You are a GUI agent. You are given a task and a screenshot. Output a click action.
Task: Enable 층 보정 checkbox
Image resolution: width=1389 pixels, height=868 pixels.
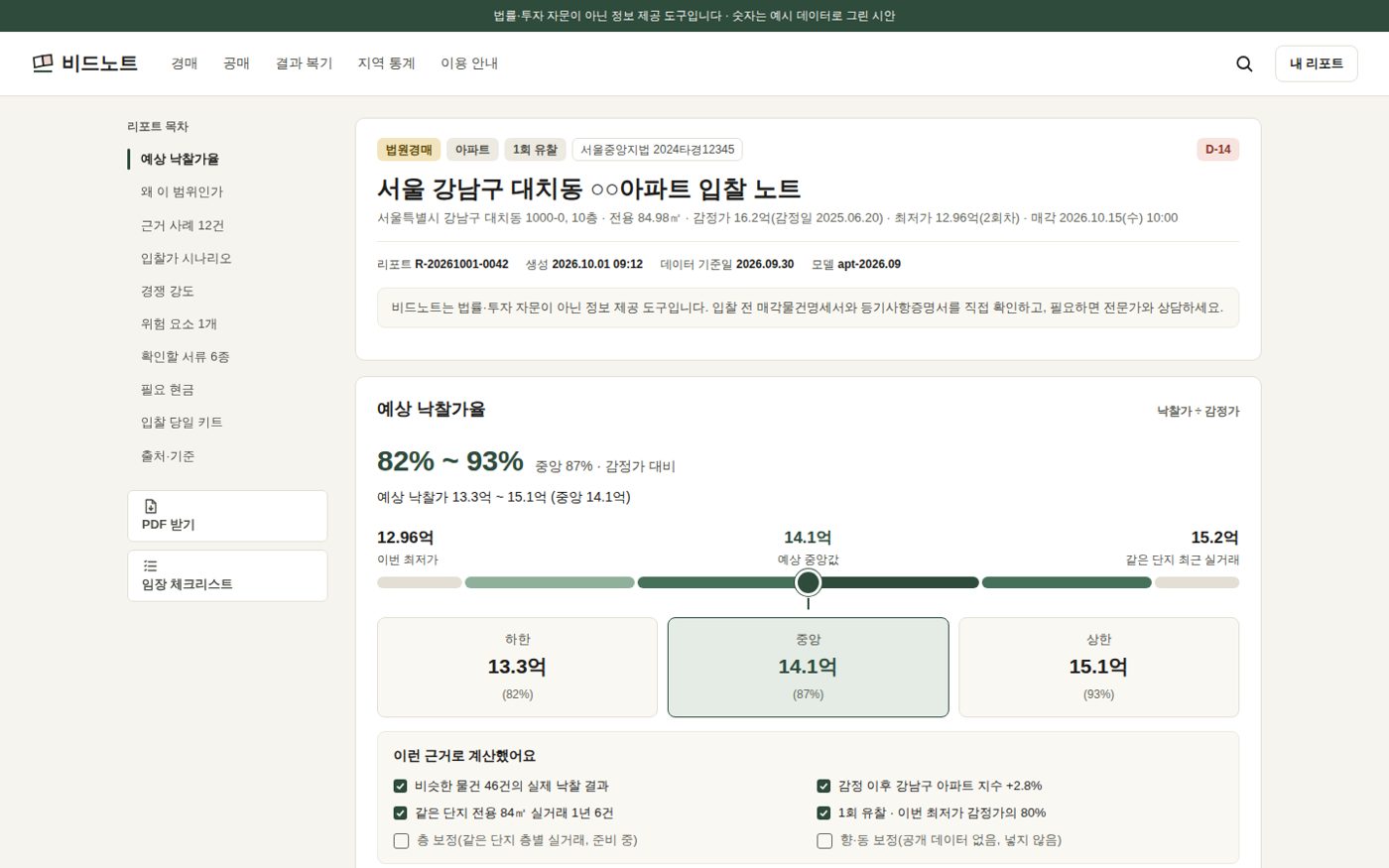[401, 840]
